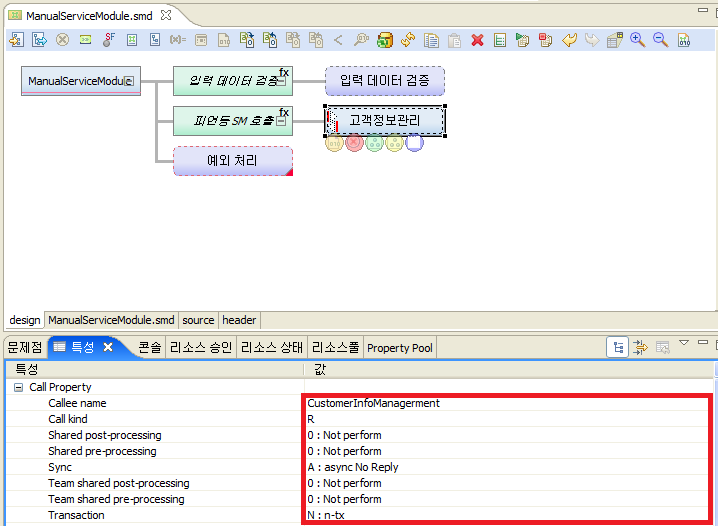Select the 예외 처리 node
Screen dimensions: 718x526
[233, 161]
